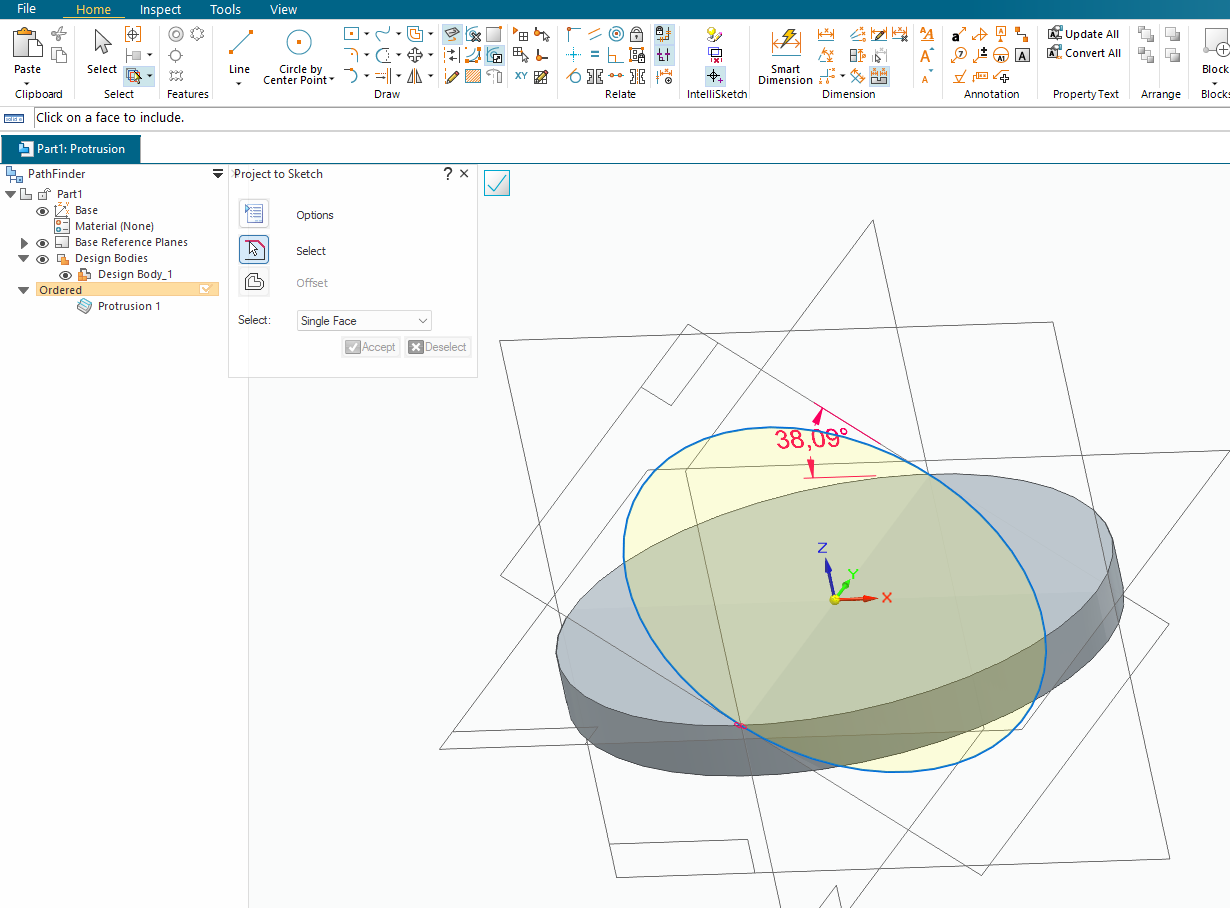Open the File menu
1230x908 pixels.
point(27,9)
